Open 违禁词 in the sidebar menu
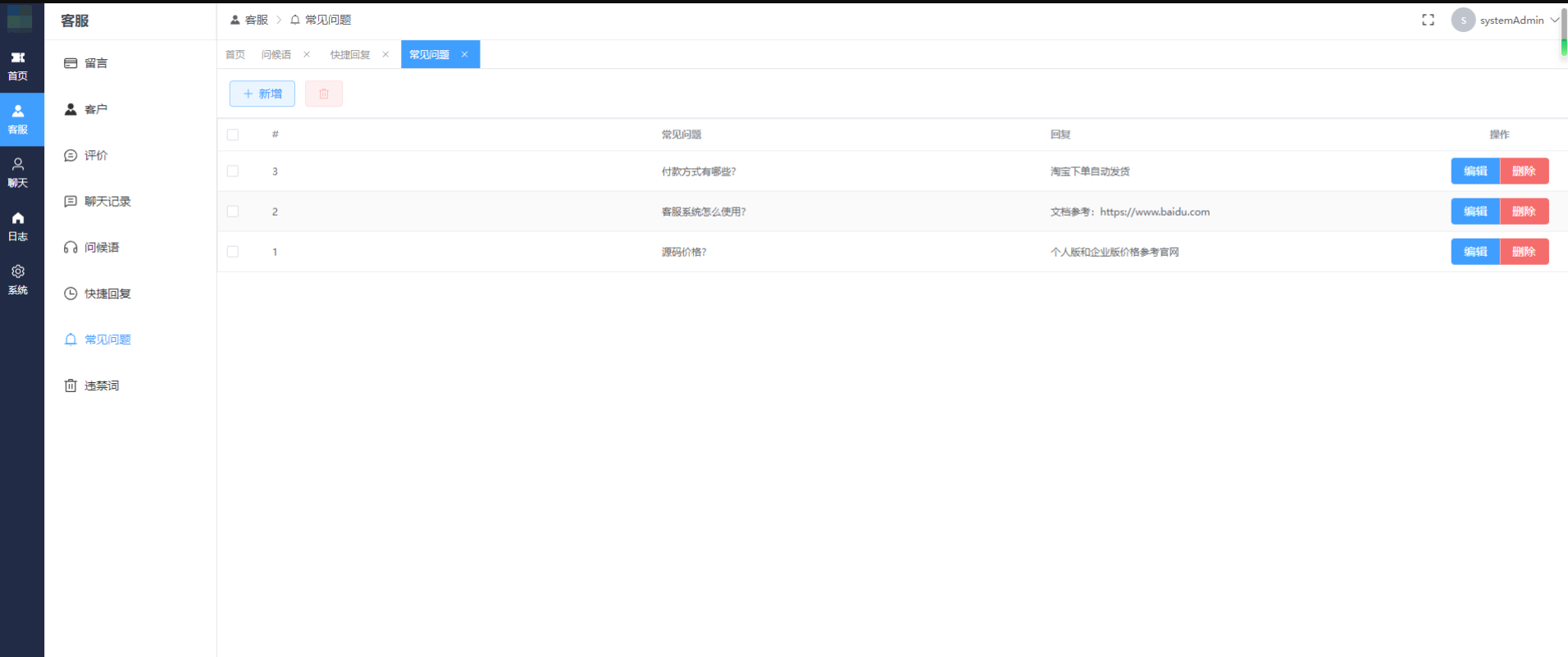Image resolution: width=1568 pixels, height=657 pixels. [101, 386]
